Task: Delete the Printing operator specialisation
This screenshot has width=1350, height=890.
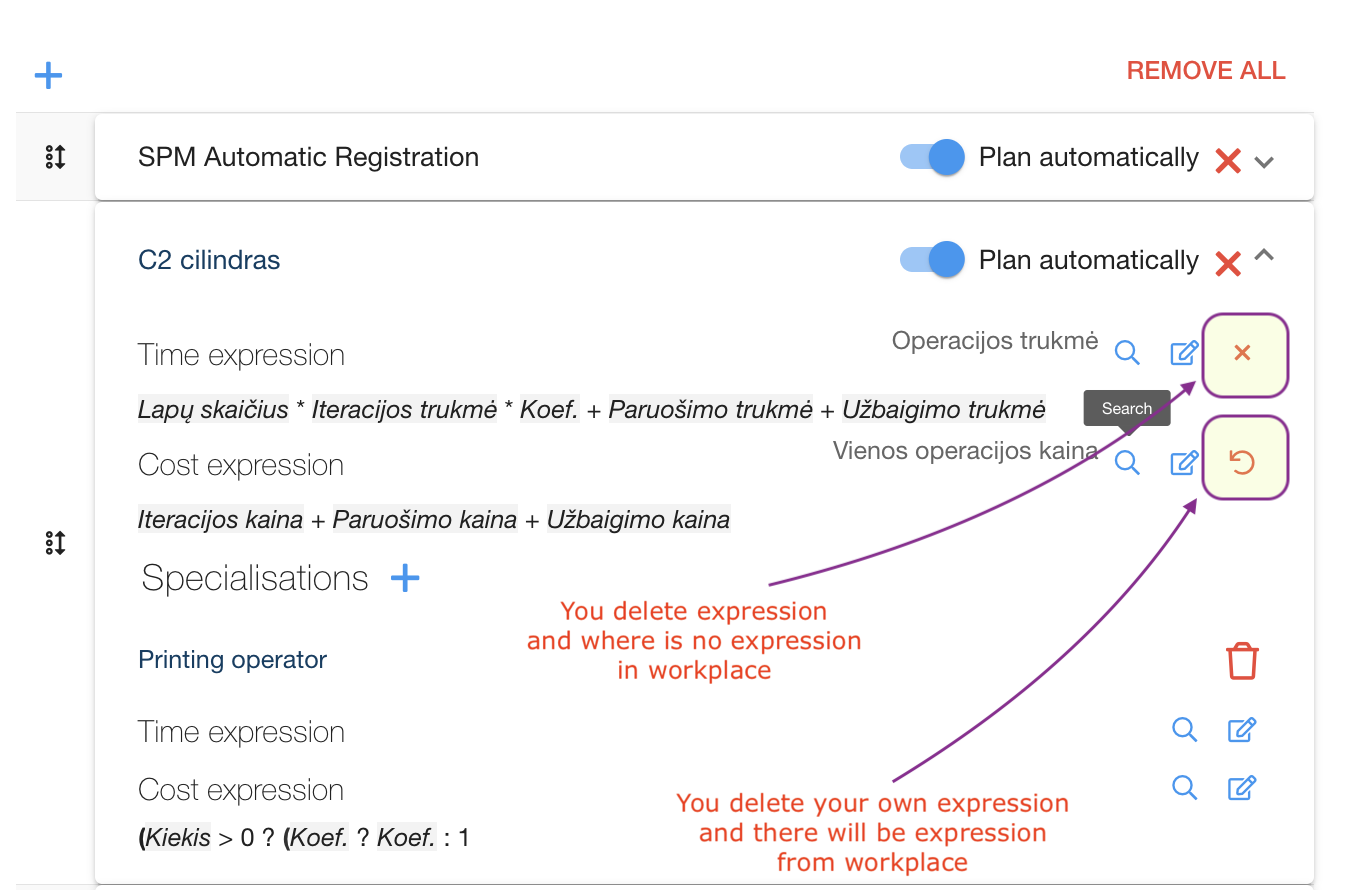Action: click(1242, 661)
